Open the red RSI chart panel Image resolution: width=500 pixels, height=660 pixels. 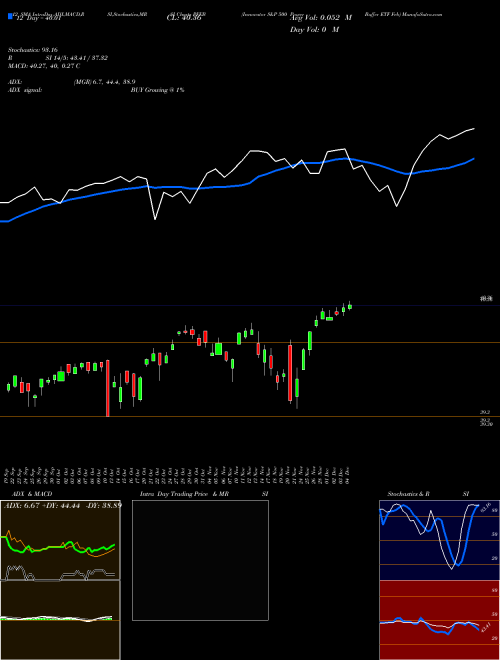tap(439, 620)
